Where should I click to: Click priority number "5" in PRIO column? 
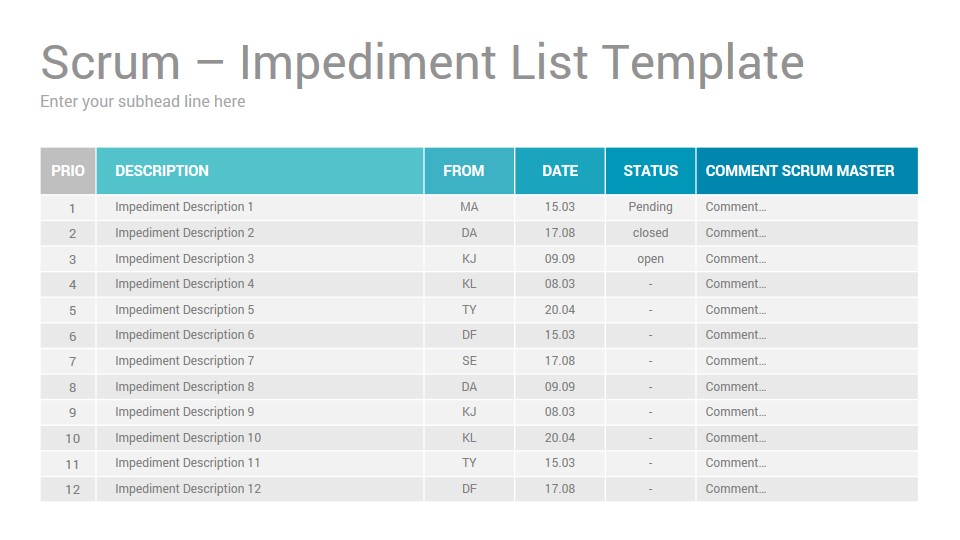tap(72, 311)
